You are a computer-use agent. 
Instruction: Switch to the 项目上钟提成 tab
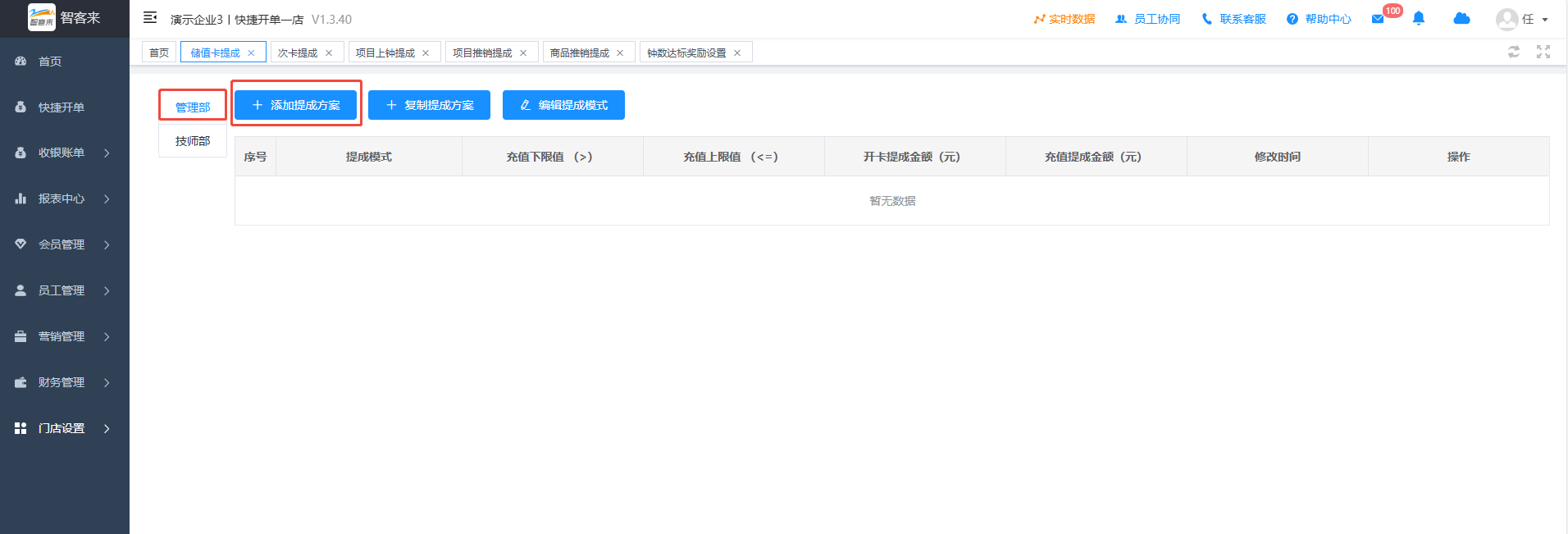point(385,52)
